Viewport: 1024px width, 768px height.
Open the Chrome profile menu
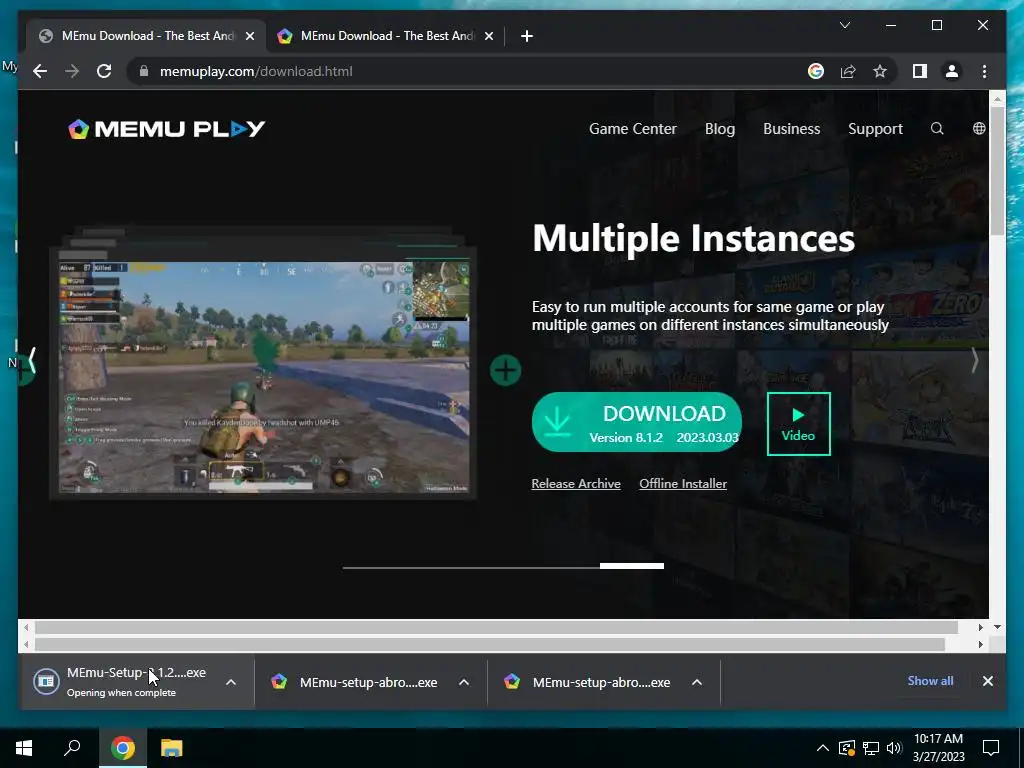coord(952,71)
